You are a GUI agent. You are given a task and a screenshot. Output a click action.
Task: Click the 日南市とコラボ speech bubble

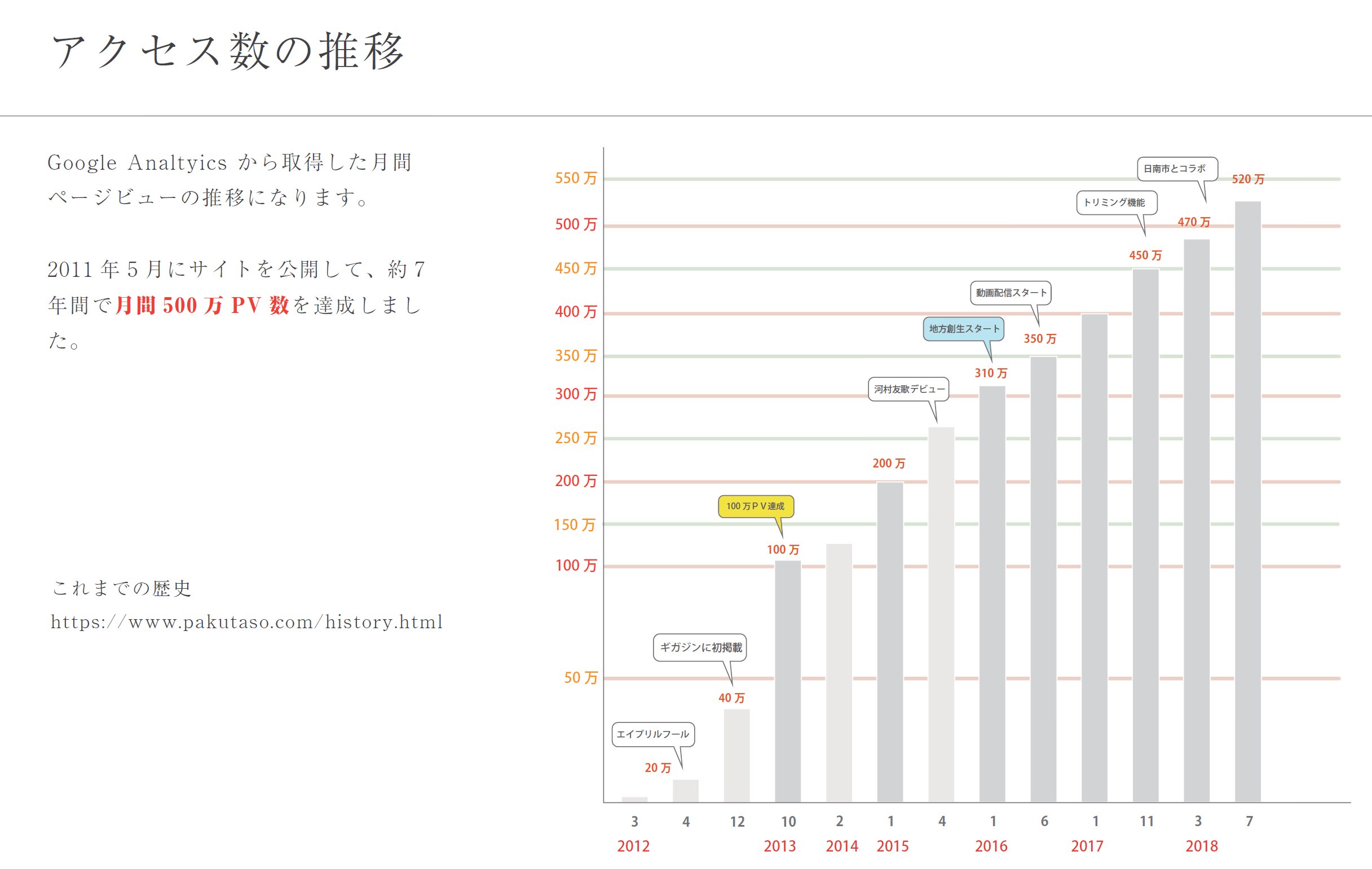coord(1177,169)
